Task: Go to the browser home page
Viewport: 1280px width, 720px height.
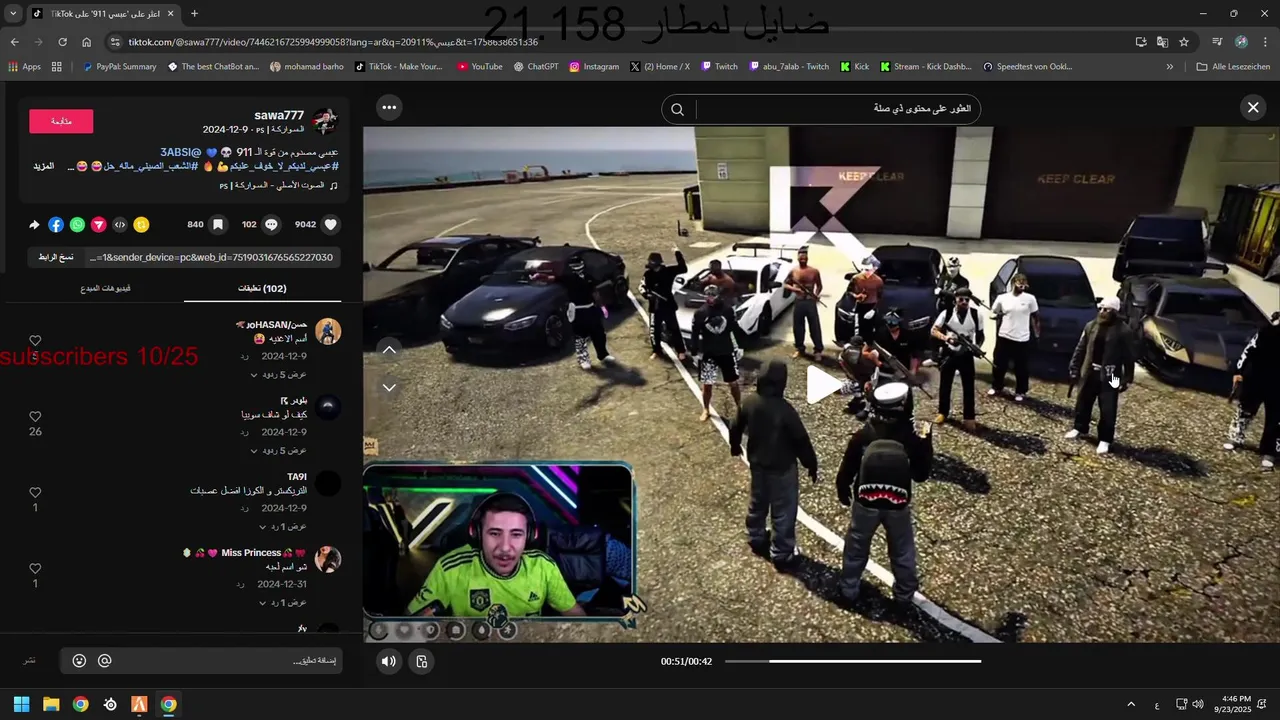Action: tap(86, 42)
